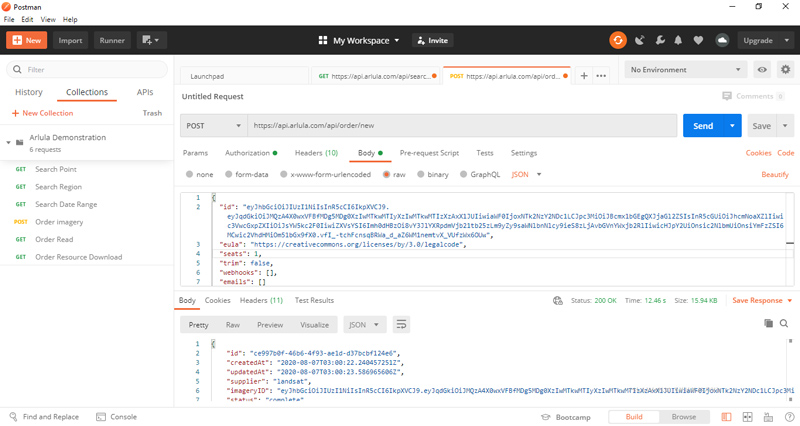Open Save button dropdown arrow
Viewport: 800px width, 426px height.
pos(785,126)
